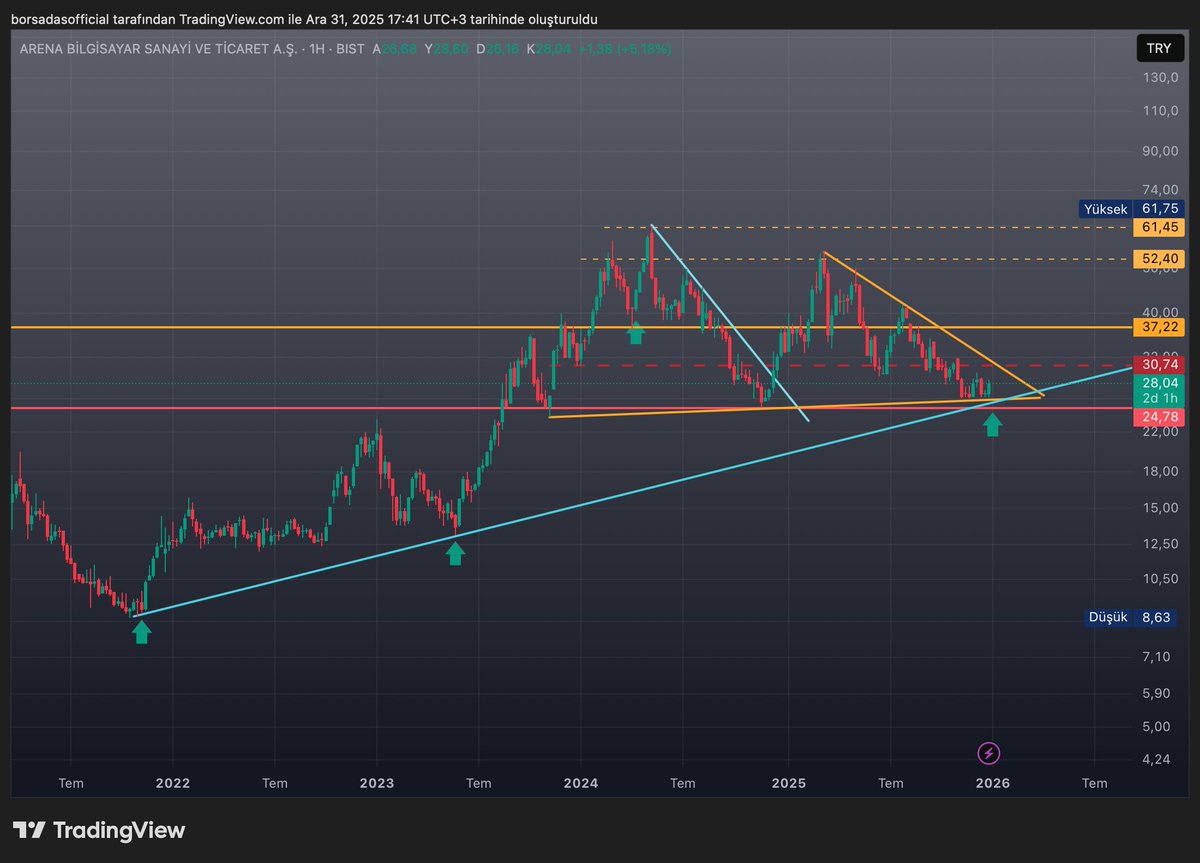
Task: Click the 2026 time axis label
Action: click(992, 784)
